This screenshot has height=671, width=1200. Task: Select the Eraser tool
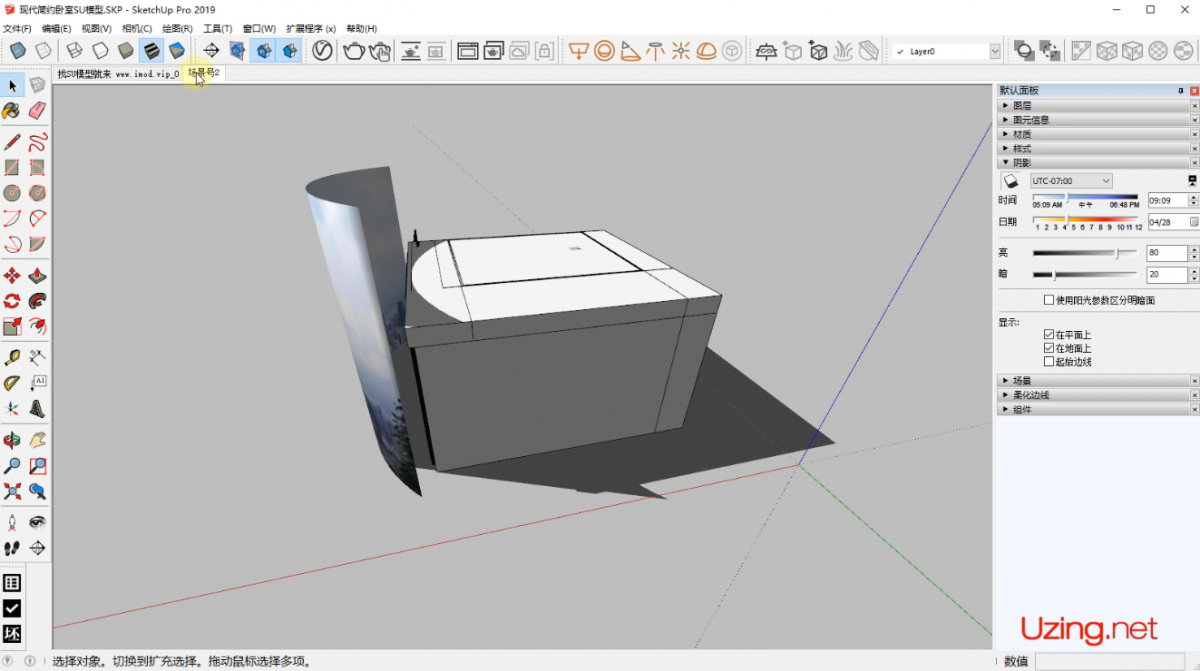coord(37,110)
